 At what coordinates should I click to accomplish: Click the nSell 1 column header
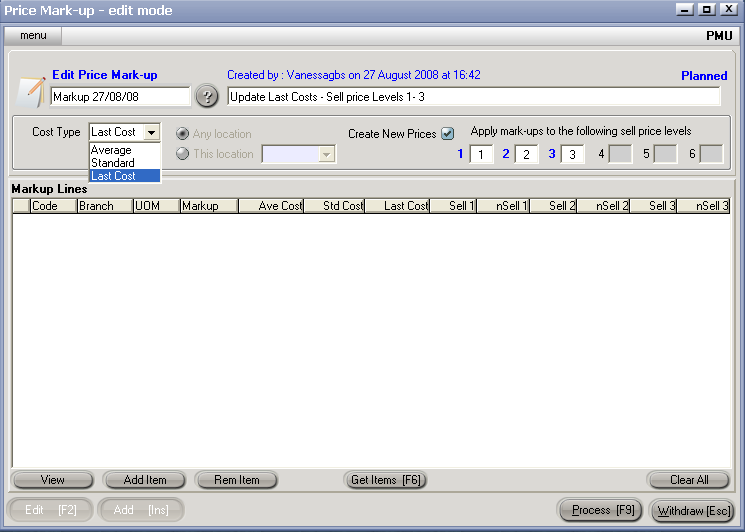click(x=503, y=206)
